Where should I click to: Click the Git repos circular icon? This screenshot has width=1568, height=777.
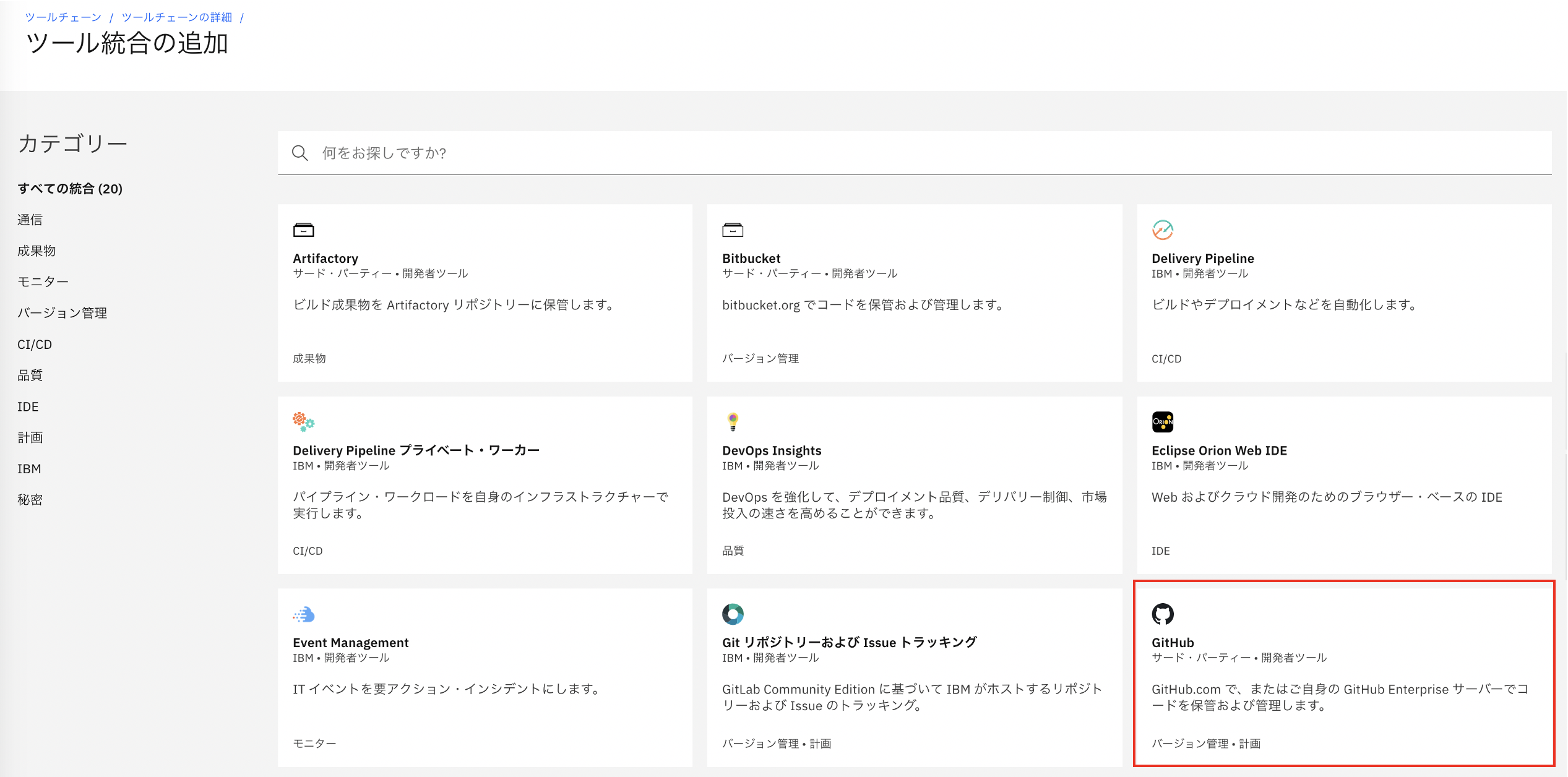[733, 614]
